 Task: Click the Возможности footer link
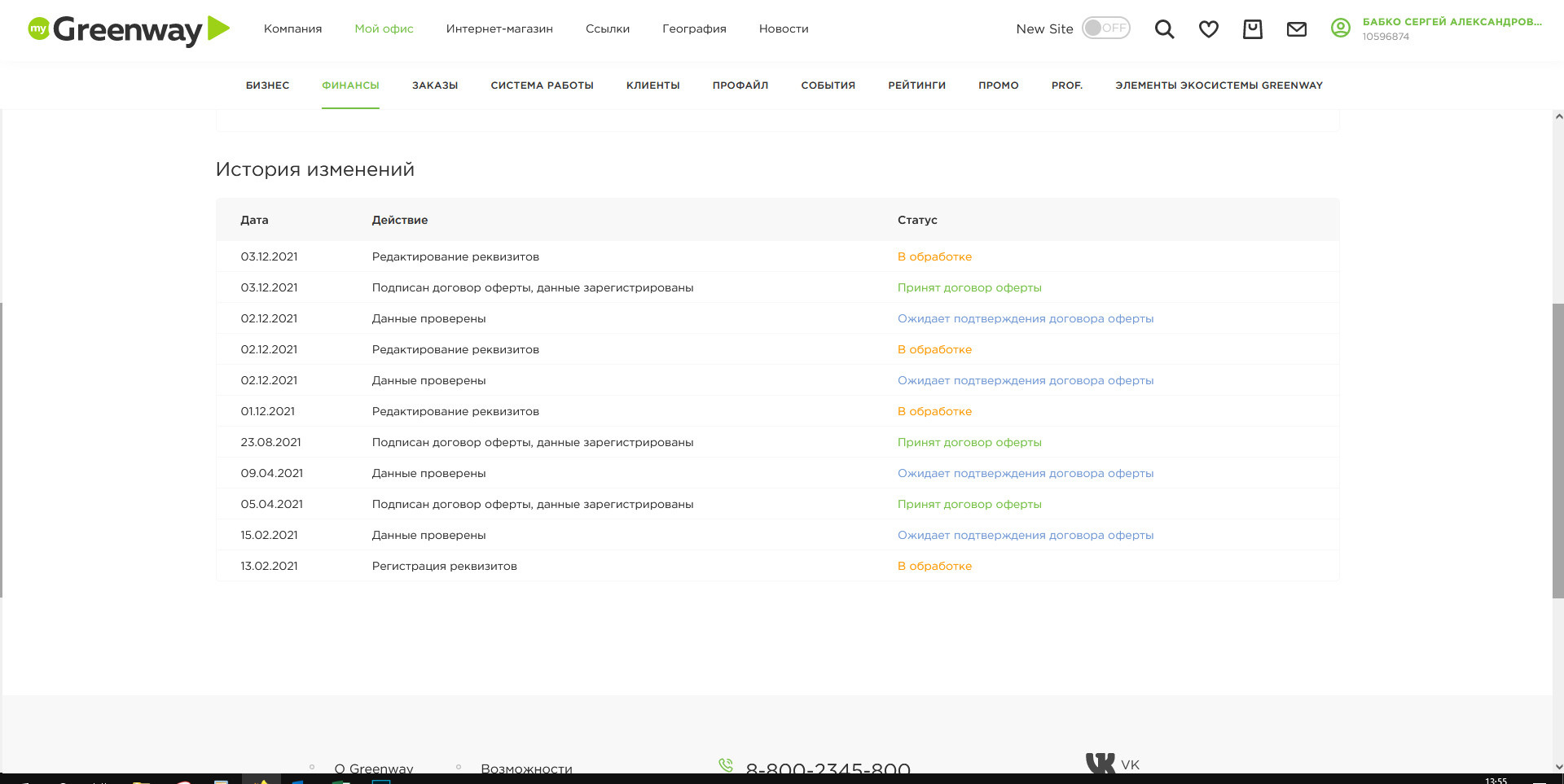(526, 768)
